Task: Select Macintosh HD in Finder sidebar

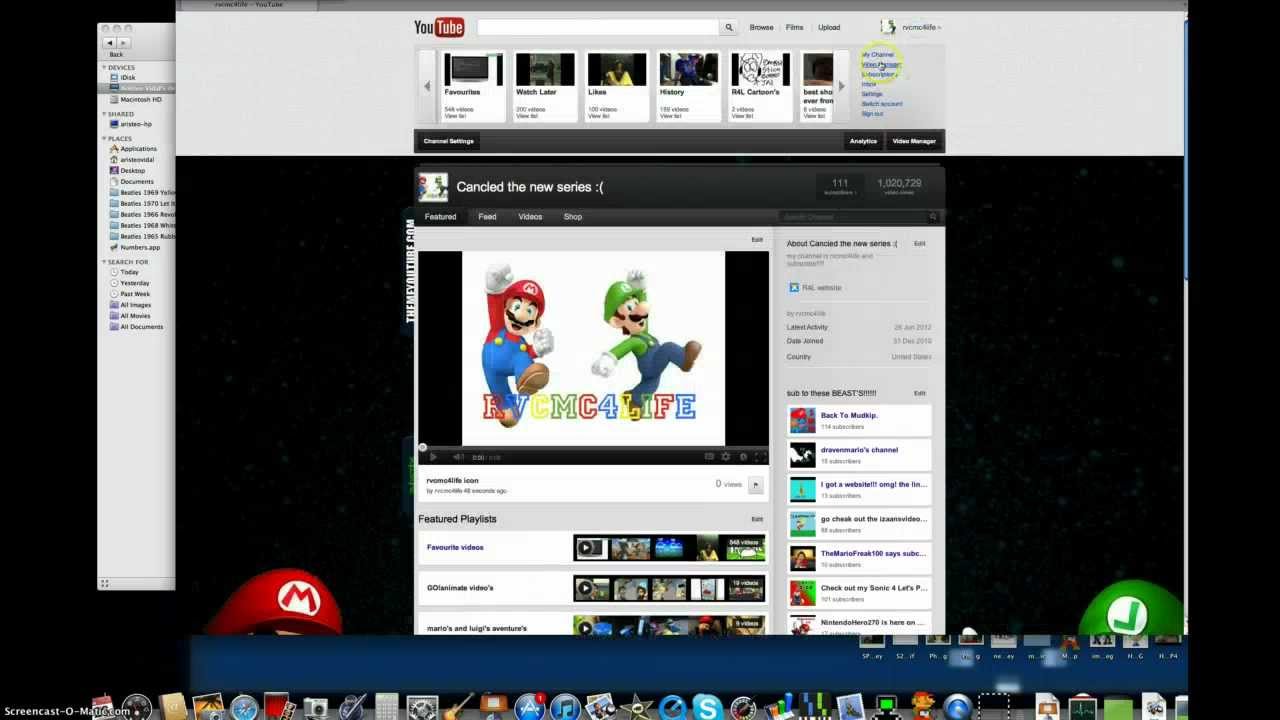Action: tap(141, 100)
